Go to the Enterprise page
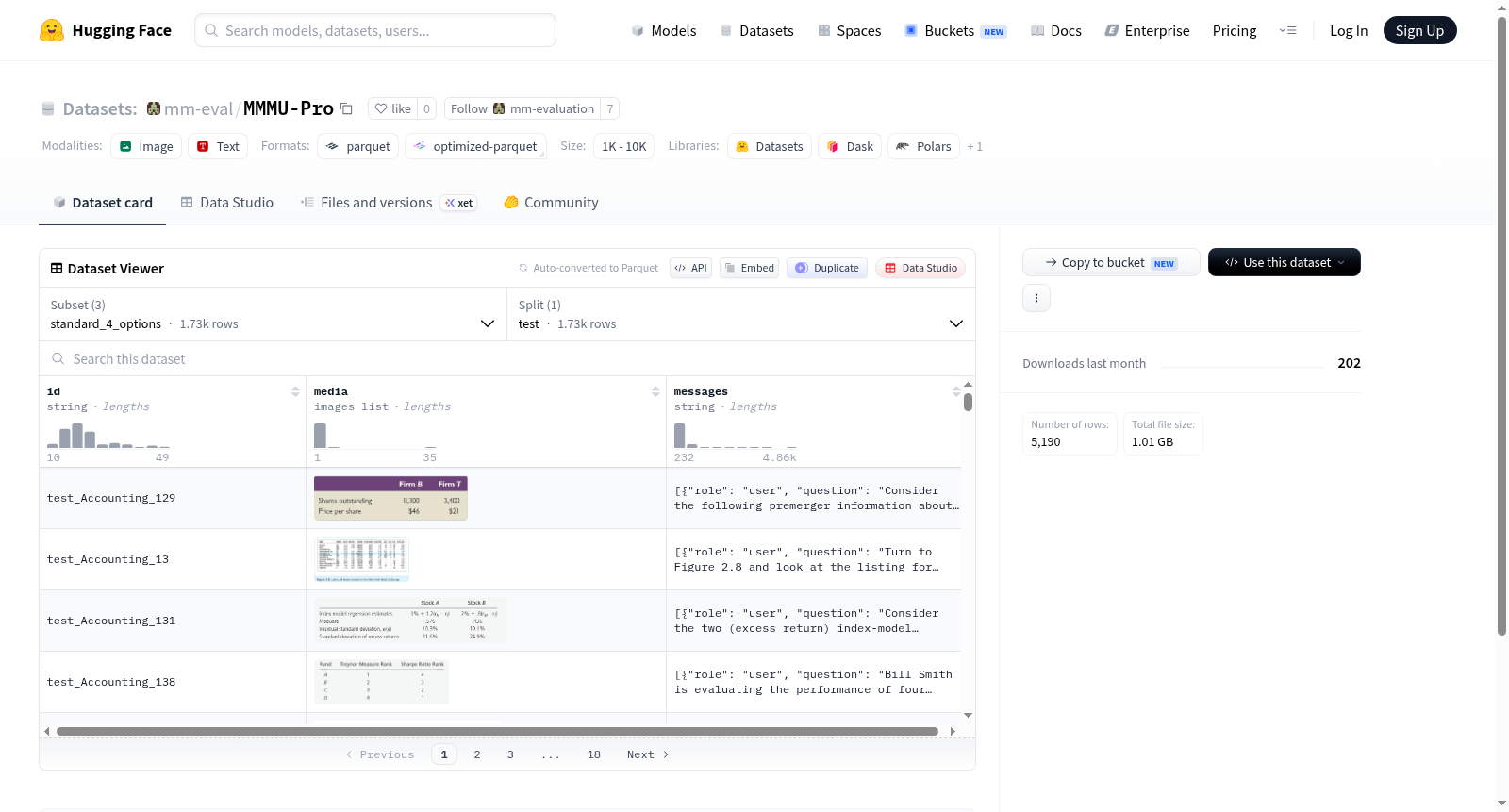Viewport: 1509px width, 812px height. [x=1147, y=30]
